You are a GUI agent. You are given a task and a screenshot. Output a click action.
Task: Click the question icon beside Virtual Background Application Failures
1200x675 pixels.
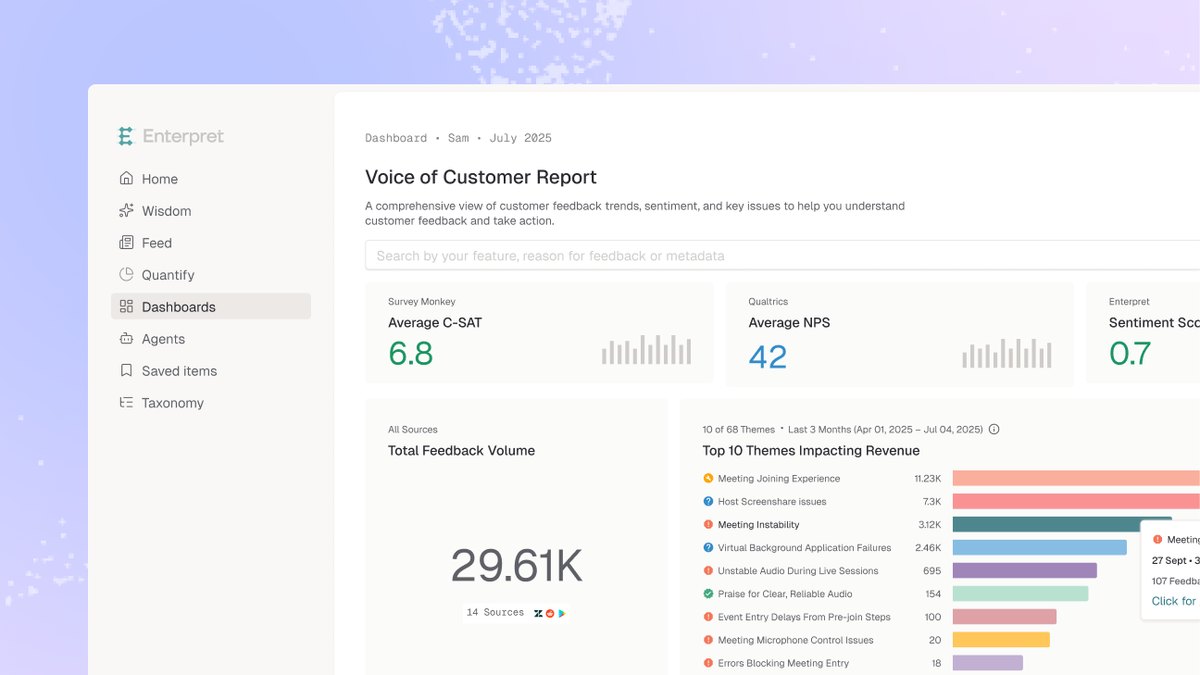click(708, 547)
